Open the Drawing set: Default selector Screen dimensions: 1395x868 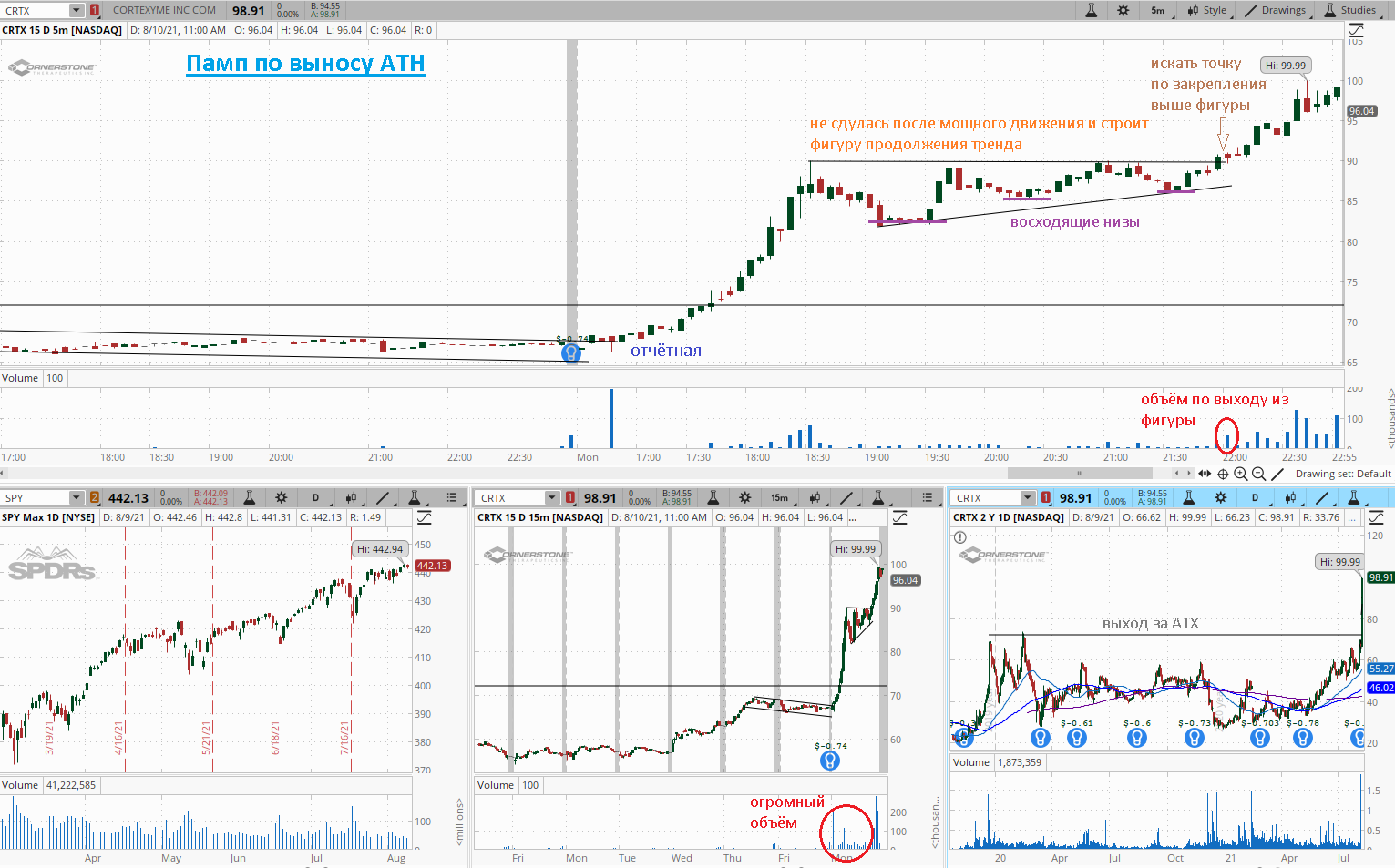pyautogui.click(x=1343, y=474)
